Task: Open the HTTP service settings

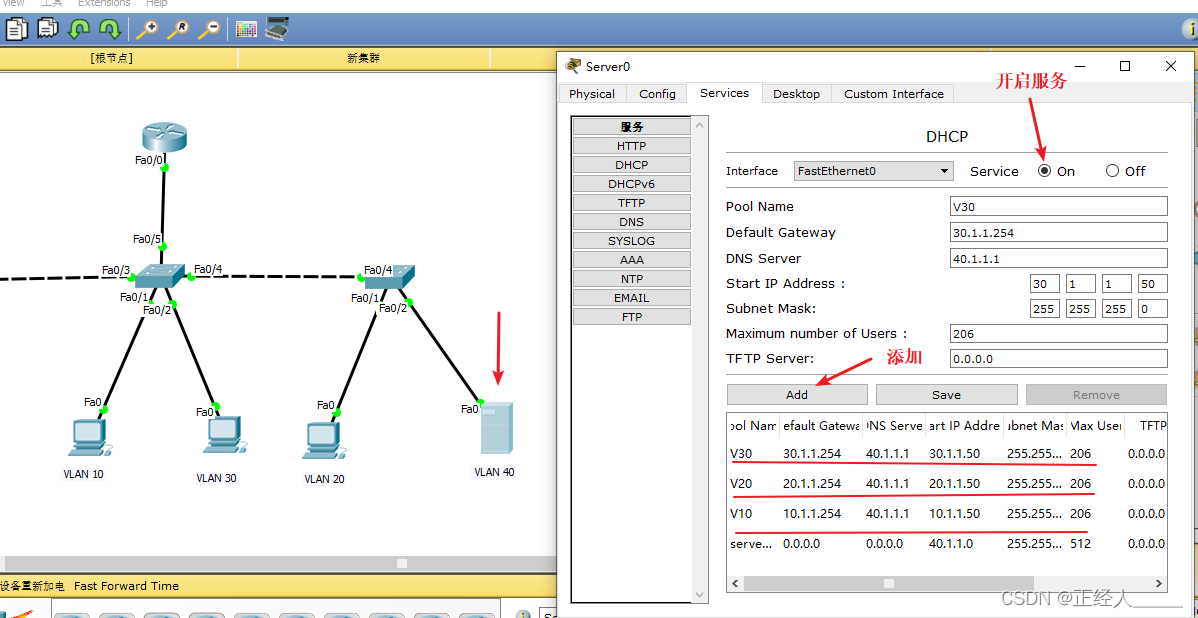Action: [631, 145]
